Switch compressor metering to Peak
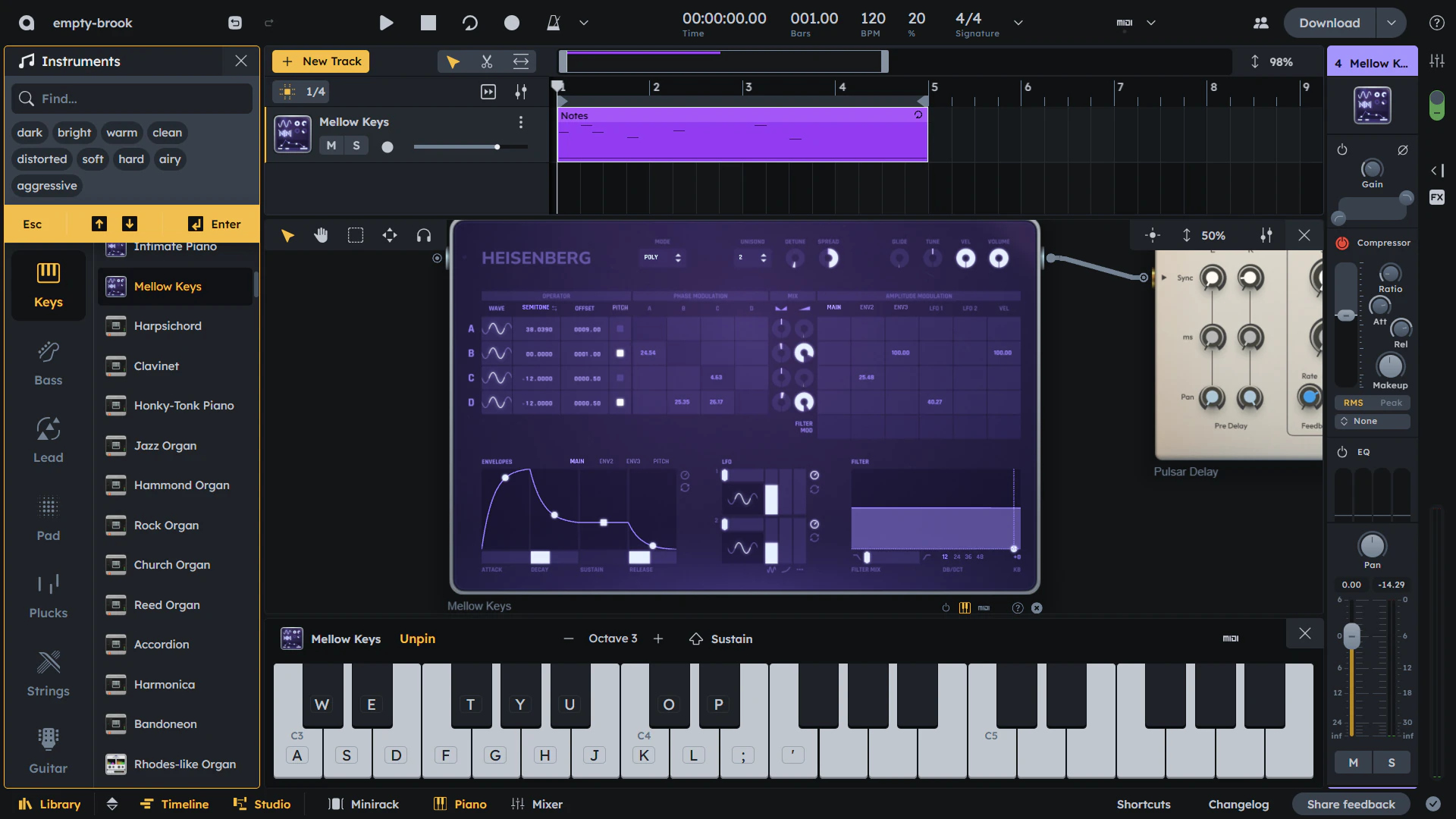This screenshot has height=819, width=1456. tap(1390, 403)
